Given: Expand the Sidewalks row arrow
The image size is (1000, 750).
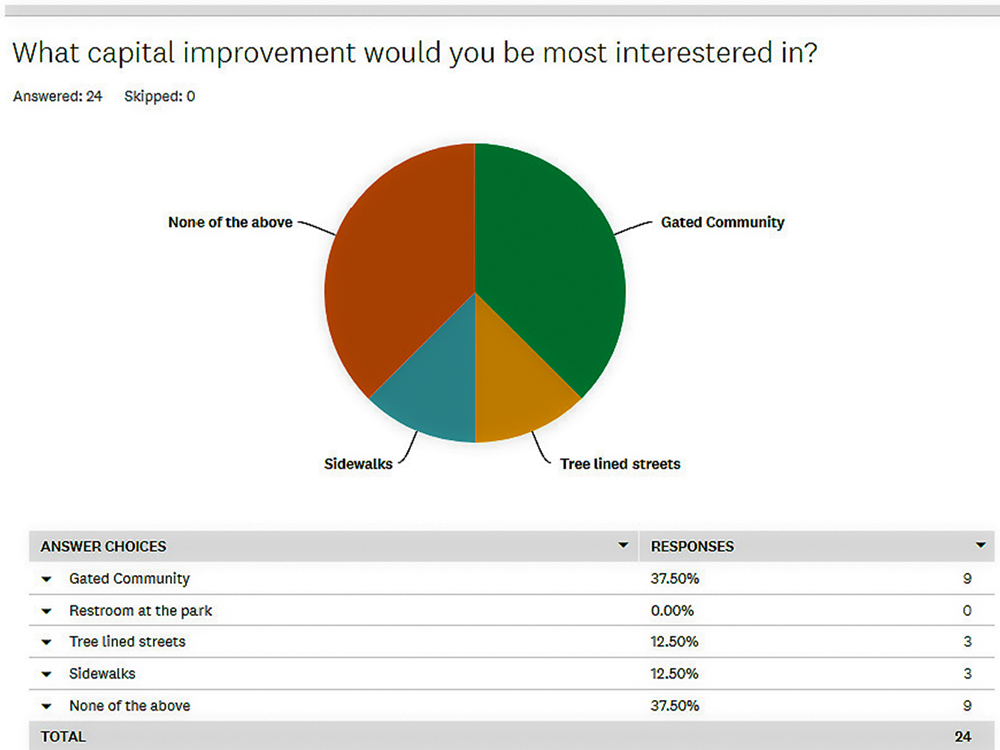Looking at the screenshot, I should [x=46, y=674].
